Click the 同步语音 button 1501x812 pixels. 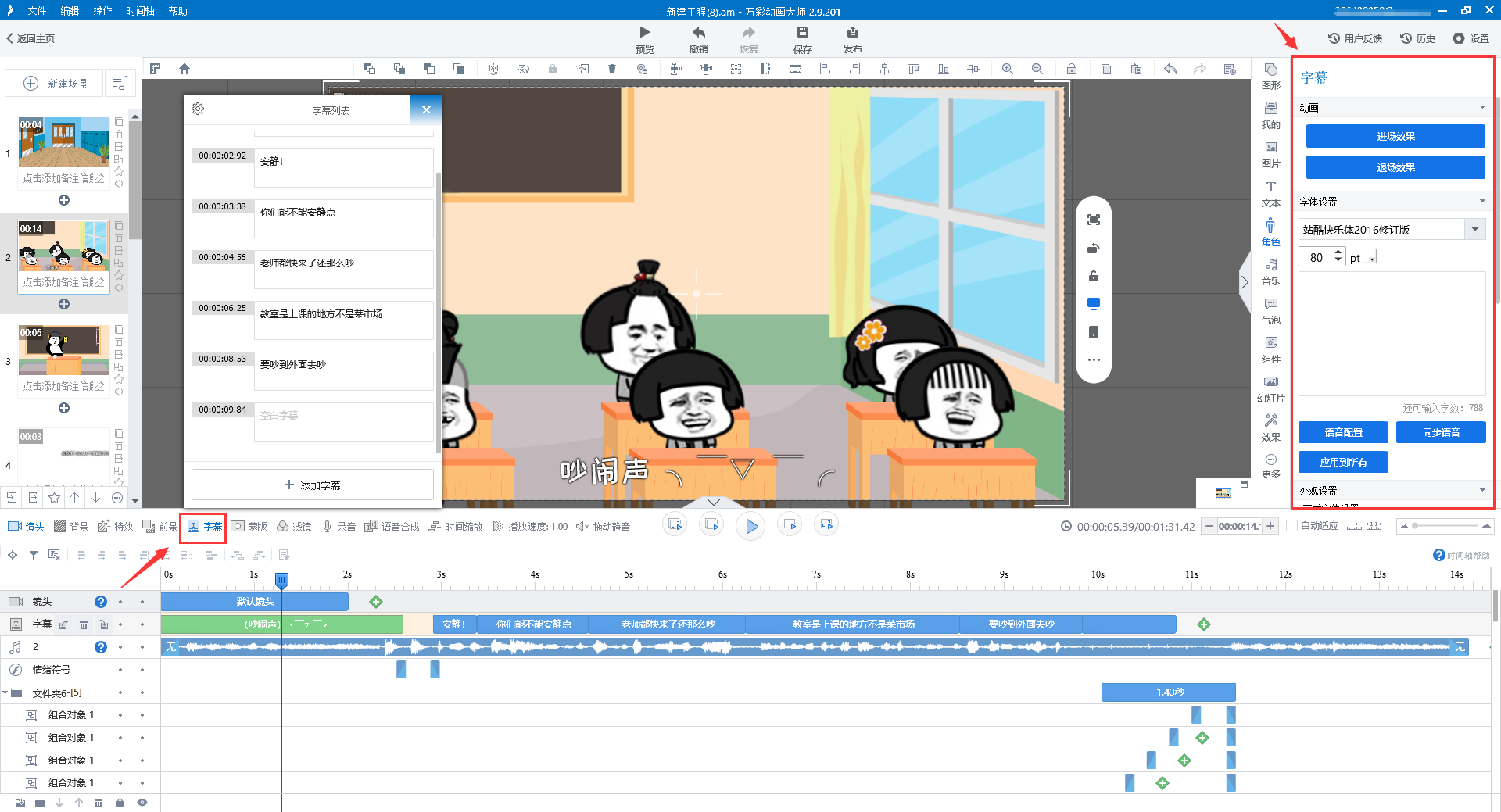click(x=1441, y=432)
